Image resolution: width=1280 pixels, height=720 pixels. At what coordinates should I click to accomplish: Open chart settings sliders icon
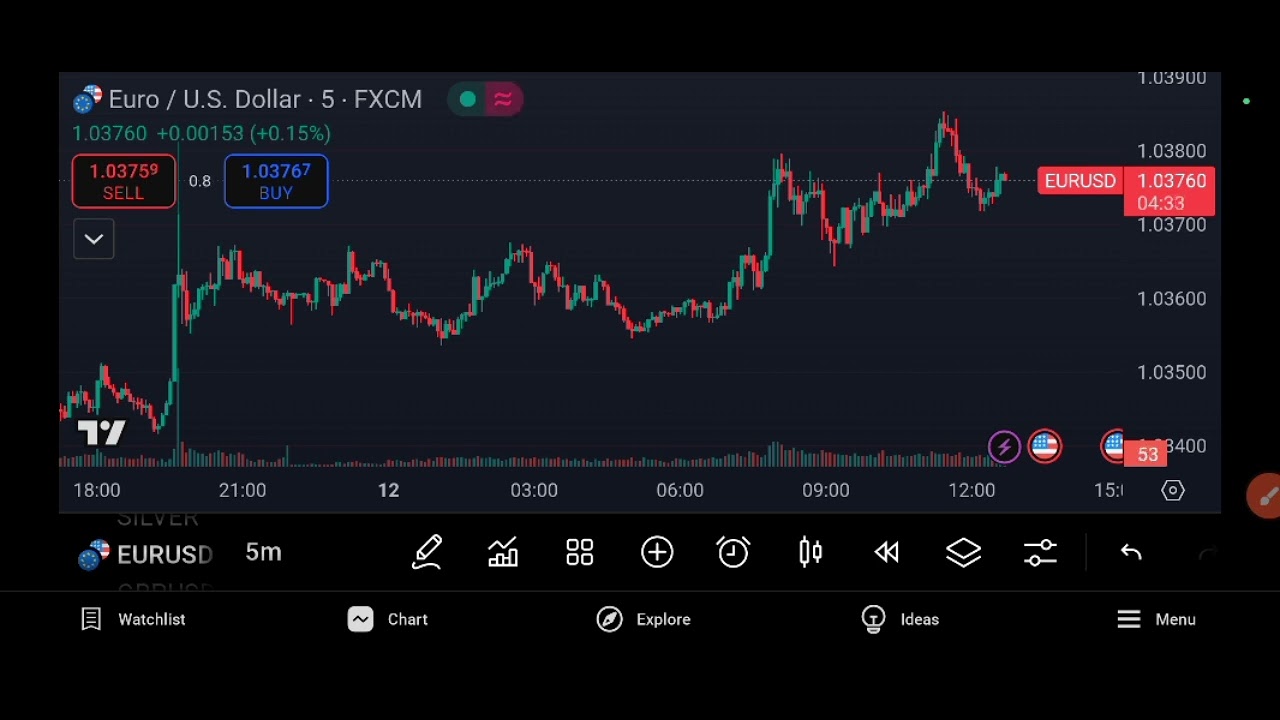[1040, 553]
